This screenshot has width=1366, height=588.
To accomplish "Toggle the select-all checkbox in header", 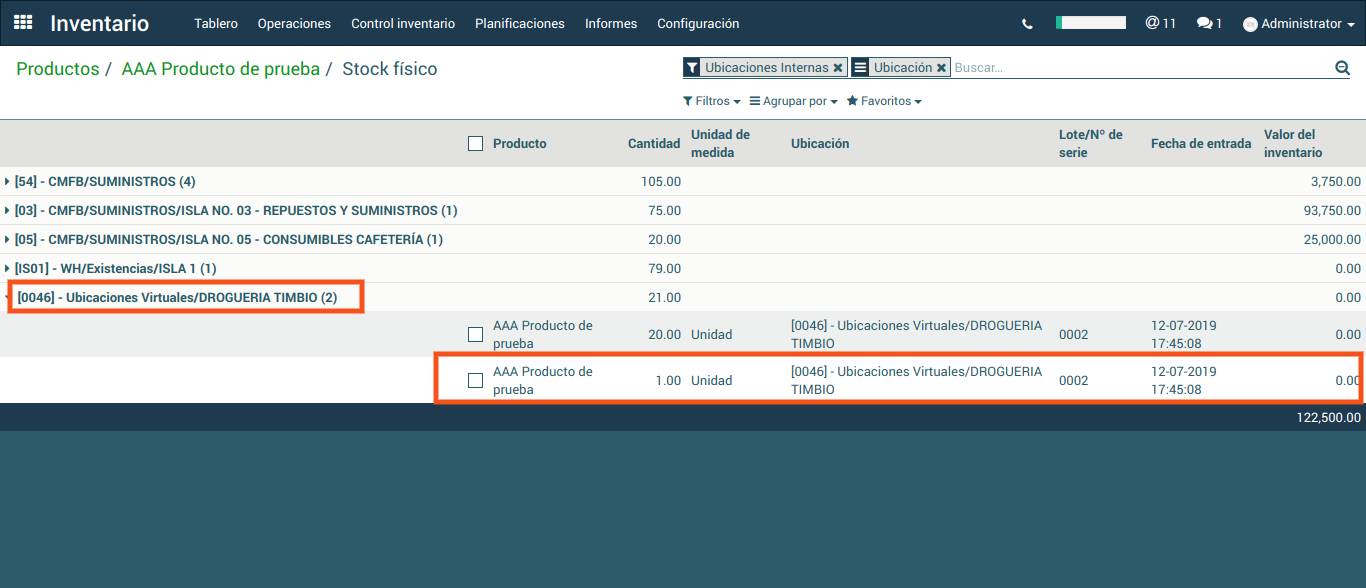I will tap(475, 143).
